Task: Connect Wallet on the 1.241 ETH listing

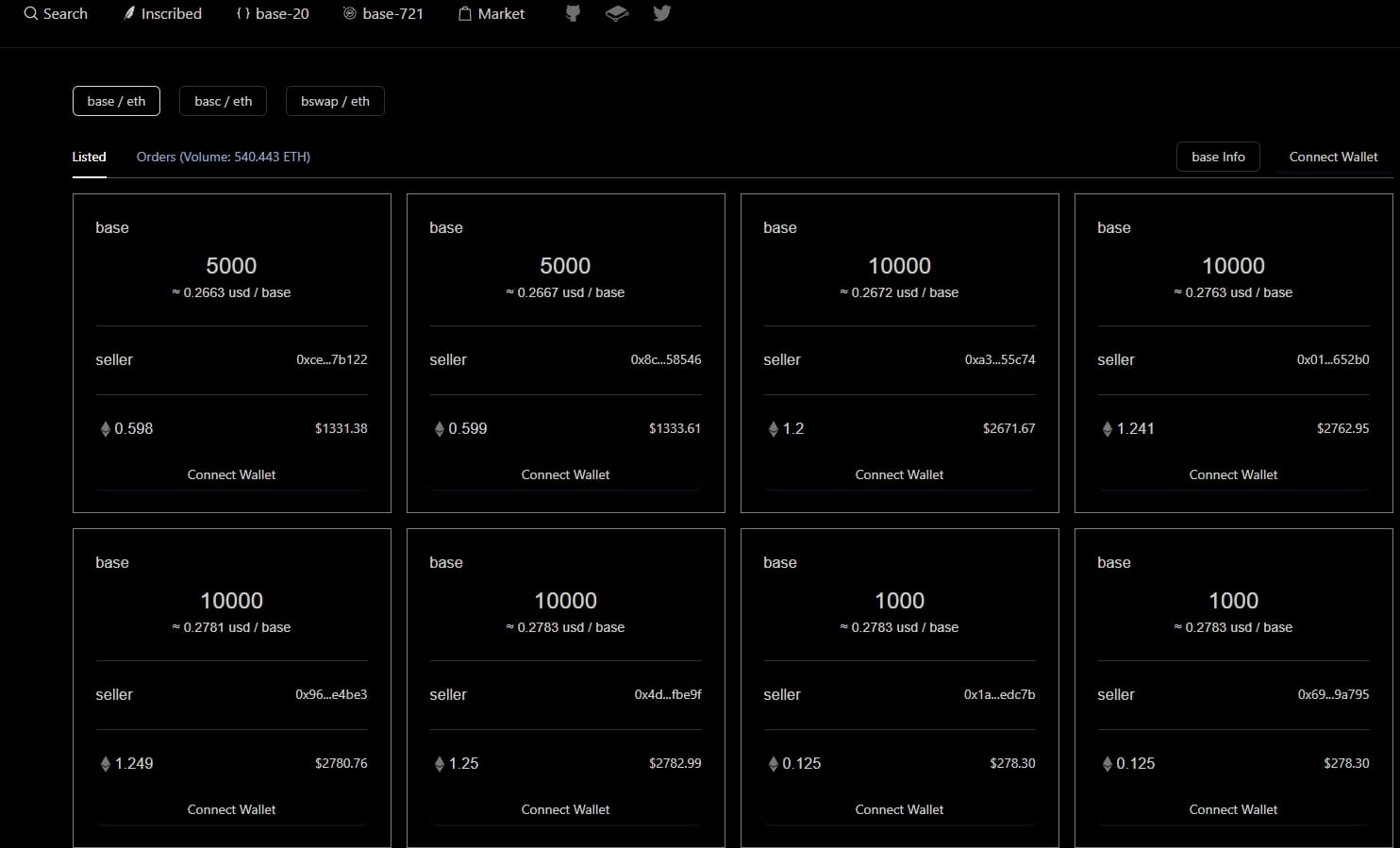Action: pos(1233,474)
